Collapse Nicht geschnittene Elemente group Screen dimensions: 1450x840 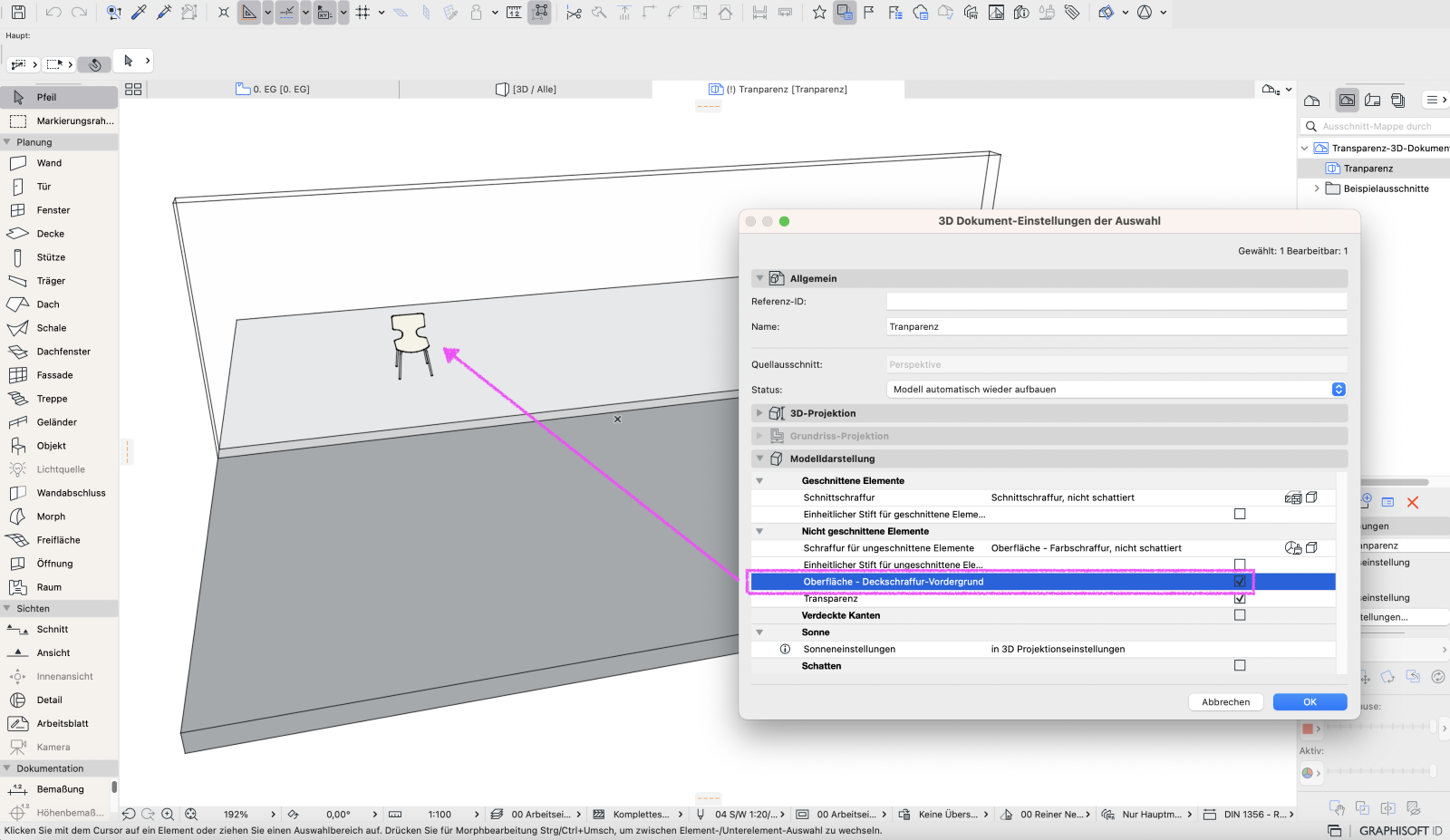coord(759,532)
